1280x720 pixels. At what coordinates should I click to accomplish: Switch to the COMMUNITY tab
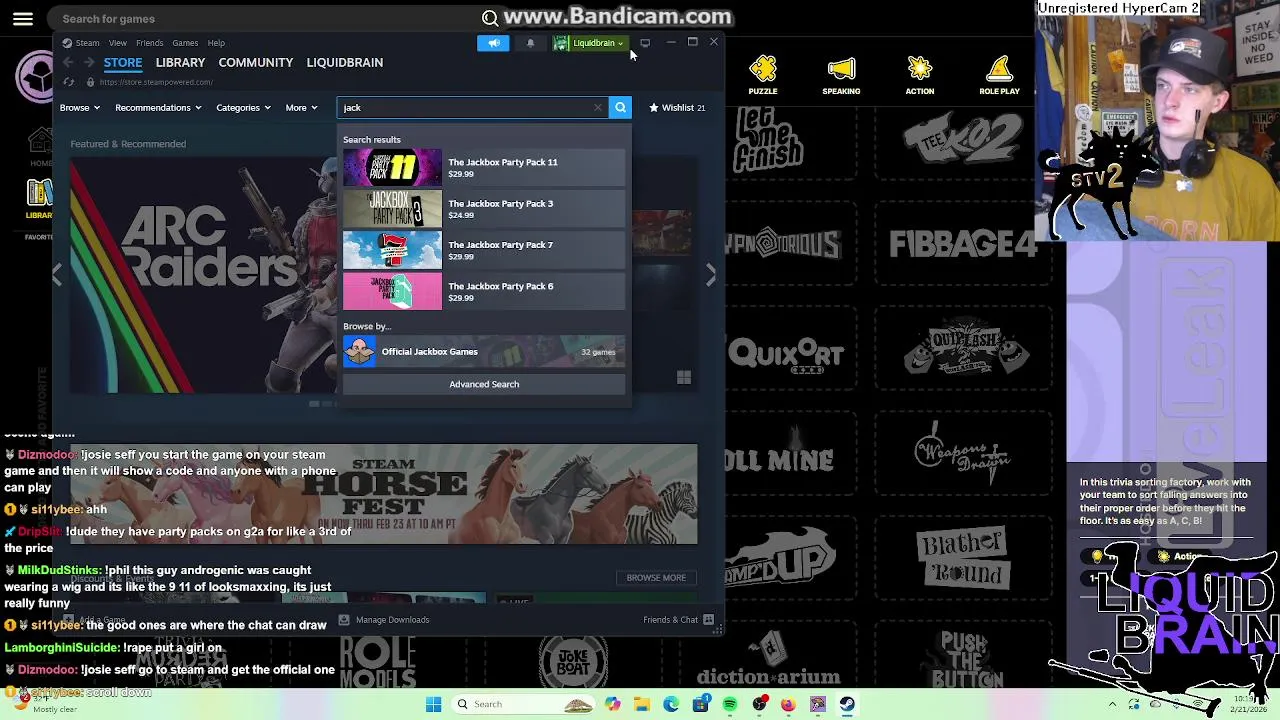256,62
